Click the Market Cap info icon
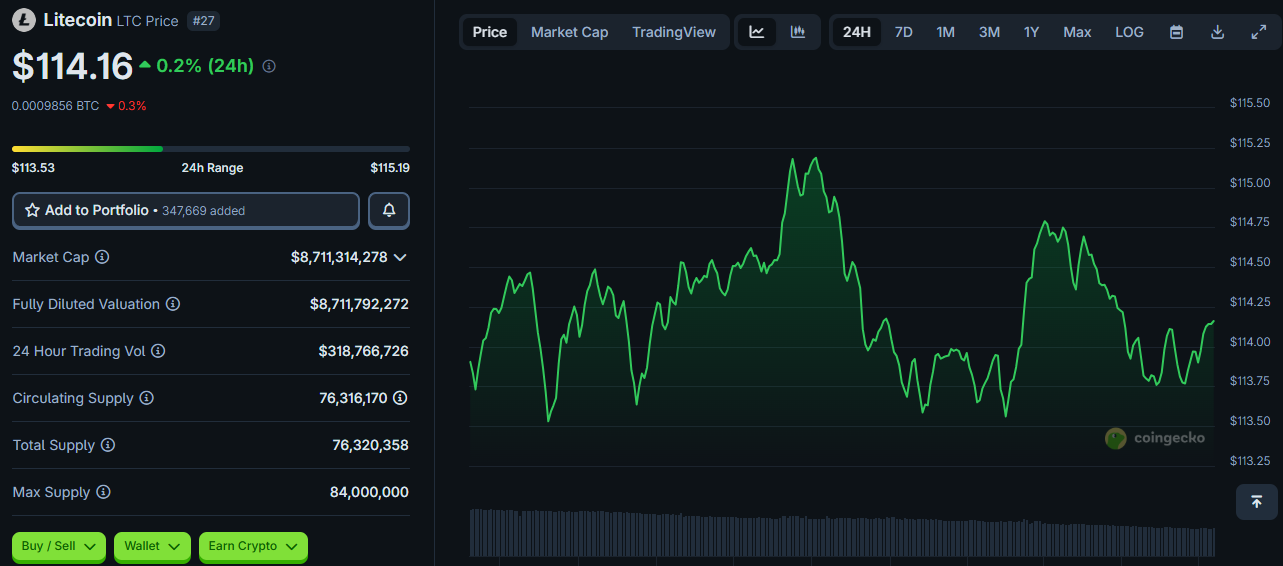Screen dimensions: 1283x566 (102, 257)
